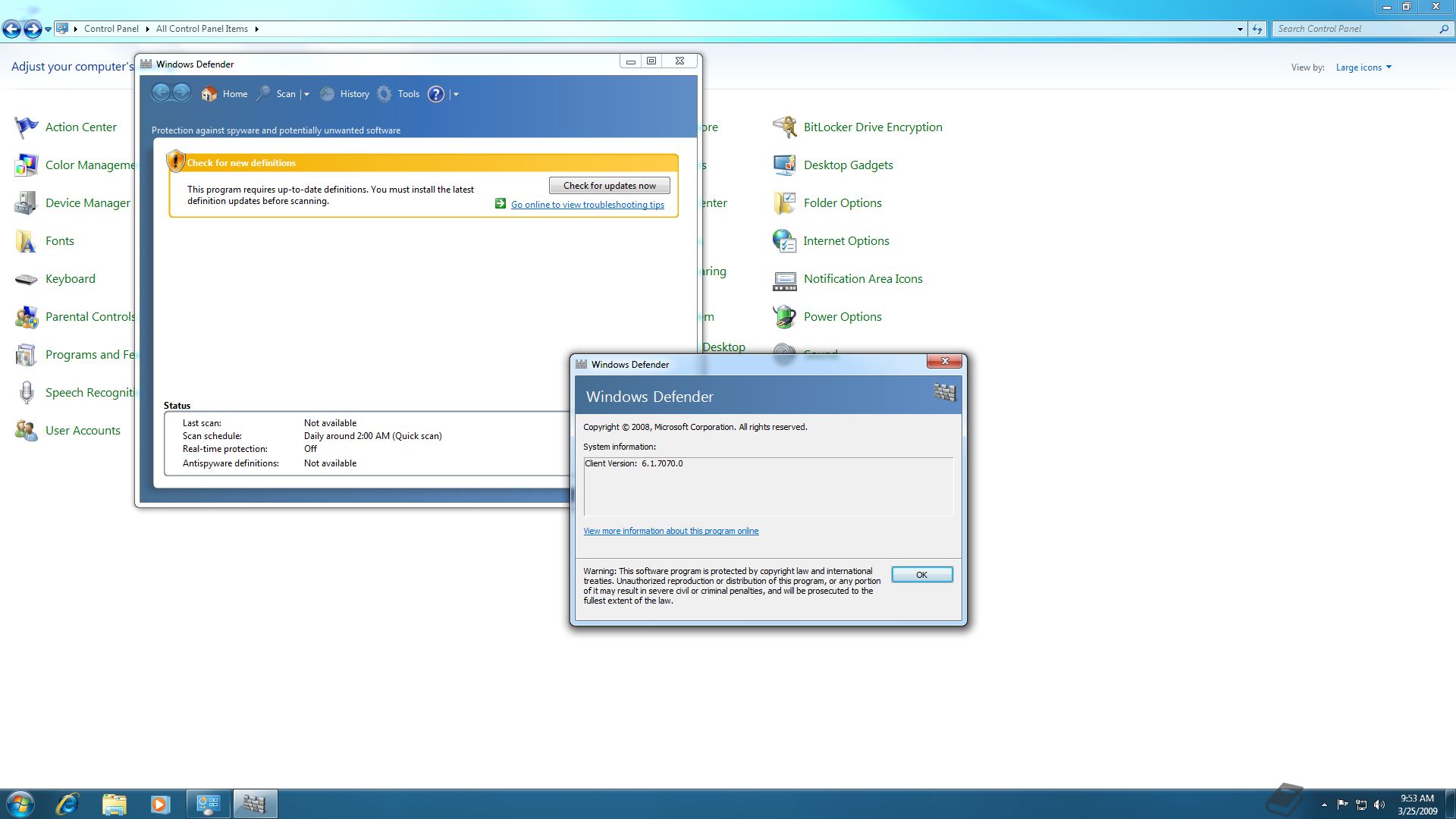Open the View by Large icons dropdown
Viewport: 1456px width, 819px height.
point(1363,67)
